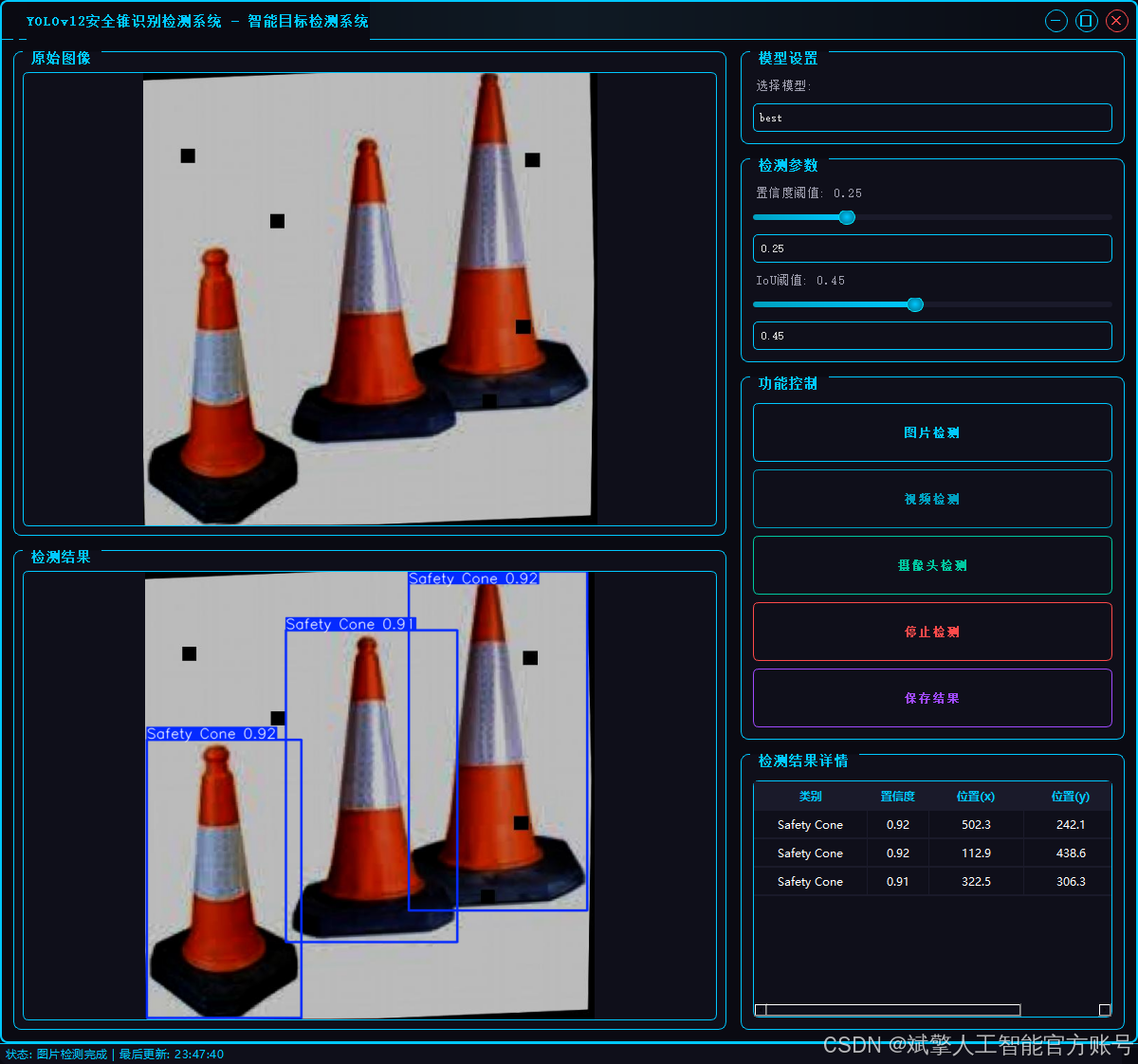Screen dimensions: 1138x1064
Task: Select the 位置(x) column header
Action: pos(976,797)
